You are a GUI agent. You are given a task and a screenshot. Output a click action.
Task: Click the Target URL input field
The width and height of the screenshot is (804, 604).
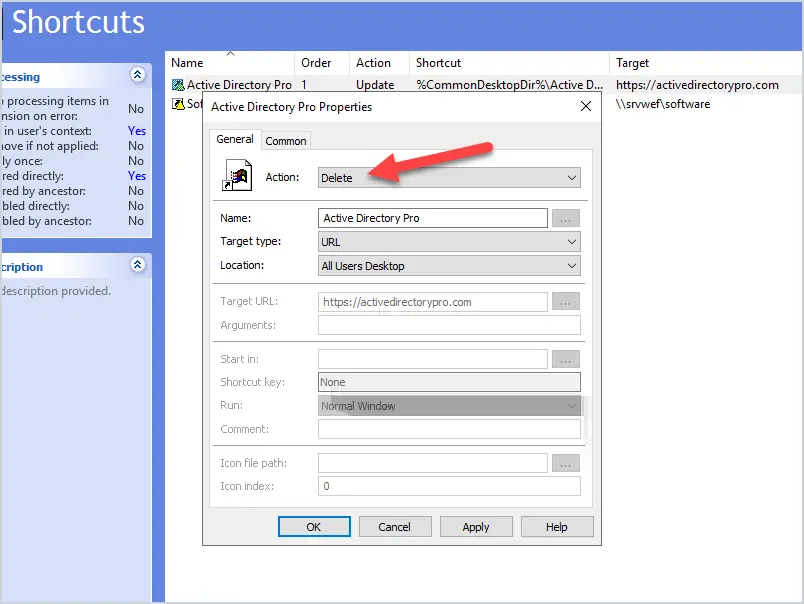(x=433, y=302)
